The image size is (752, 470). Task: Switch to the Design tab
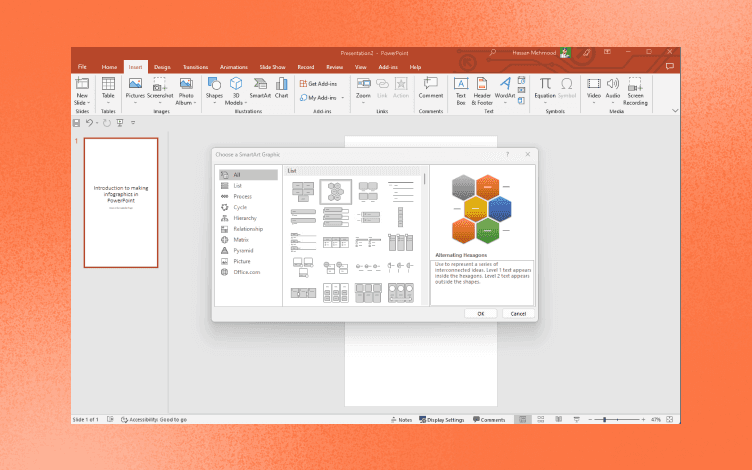(162, 67)
